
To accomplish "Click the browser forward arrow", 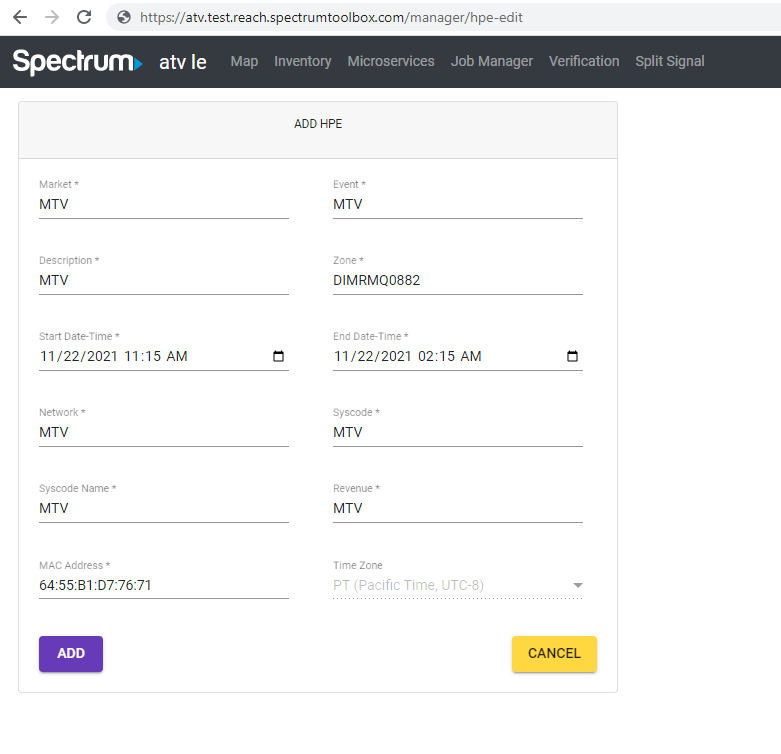I will coord(52,17).
